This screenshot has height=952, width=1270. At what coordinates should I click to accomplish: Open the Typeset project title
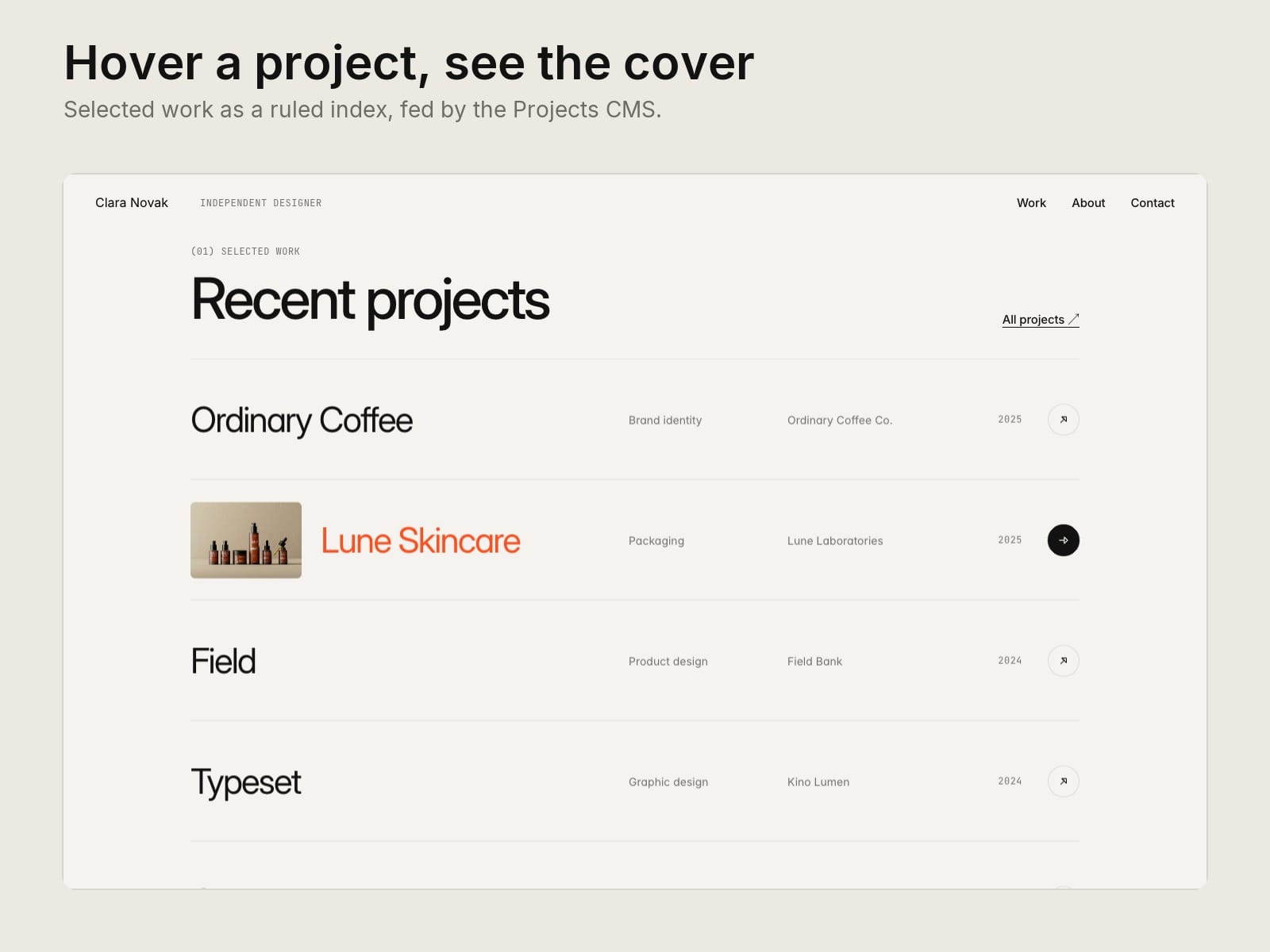tap(246, 783)
